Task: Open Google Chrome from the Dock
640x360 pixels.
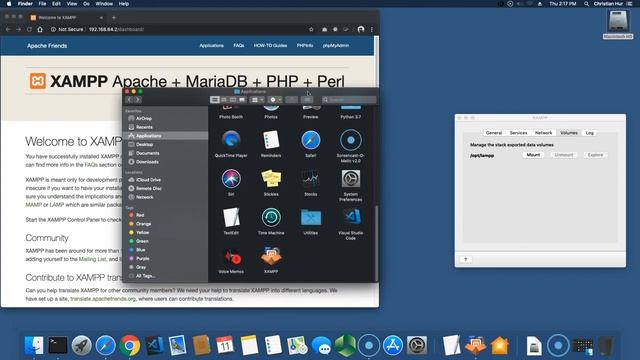Action: [129, 345]
